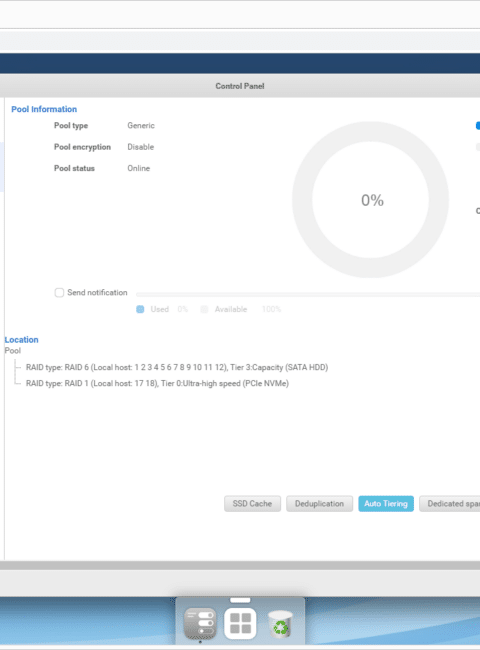The width and height of the screenshot is (480, 650).
Task: Click the gray Available legend swatch
Action: (x=204, y=309)
